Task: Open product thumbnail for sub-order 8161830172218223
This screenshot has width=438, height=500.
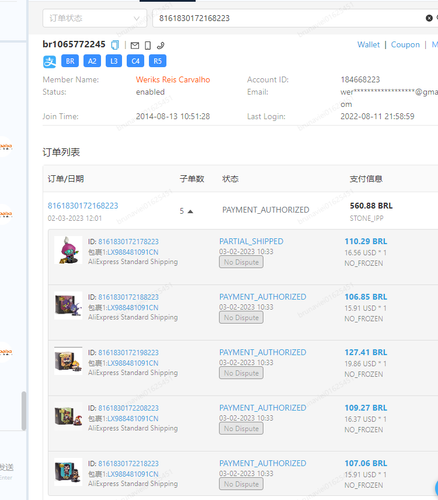Action: pyautogui.click(x=68, y=472)
